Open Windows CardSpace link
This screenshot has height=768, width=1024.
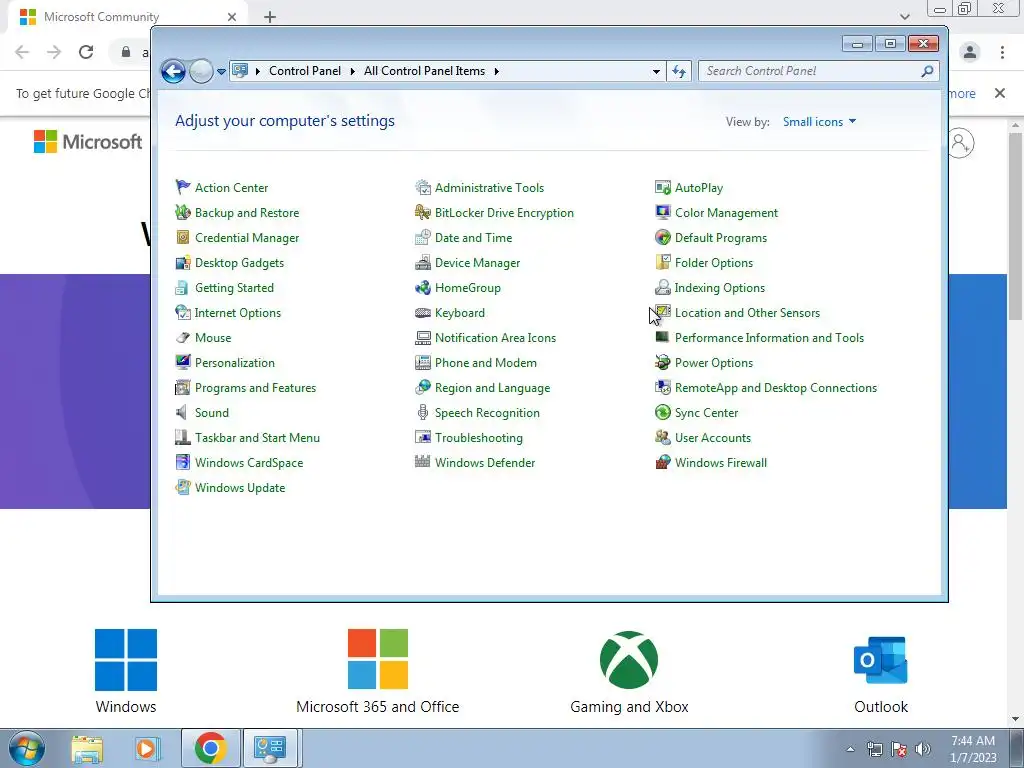pyautogui.click(x=249, y=463)
